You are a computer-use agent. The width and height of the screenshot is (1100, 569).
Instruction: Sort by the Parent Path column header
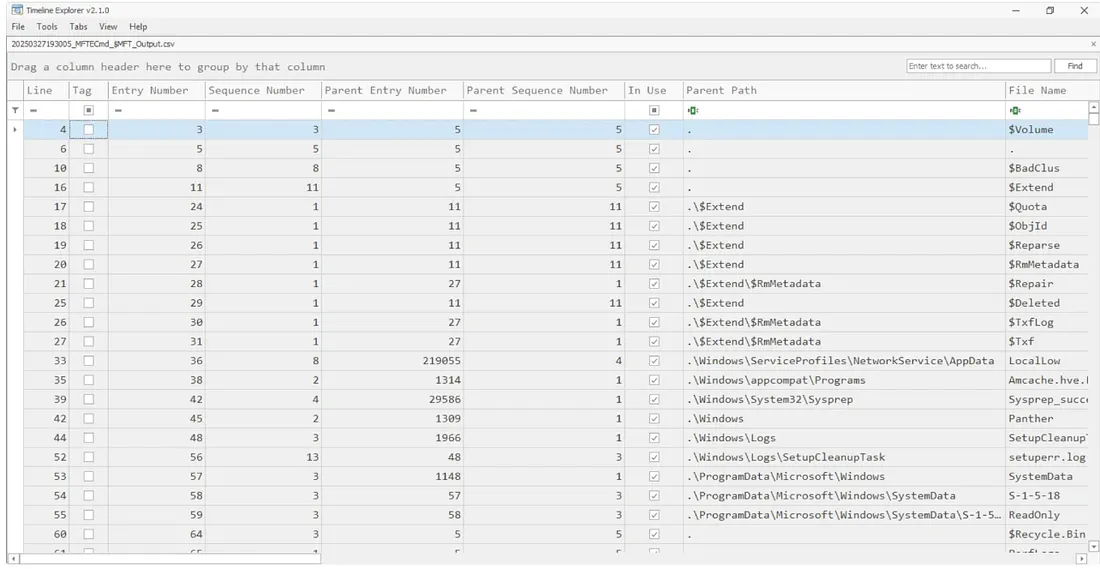721,90
